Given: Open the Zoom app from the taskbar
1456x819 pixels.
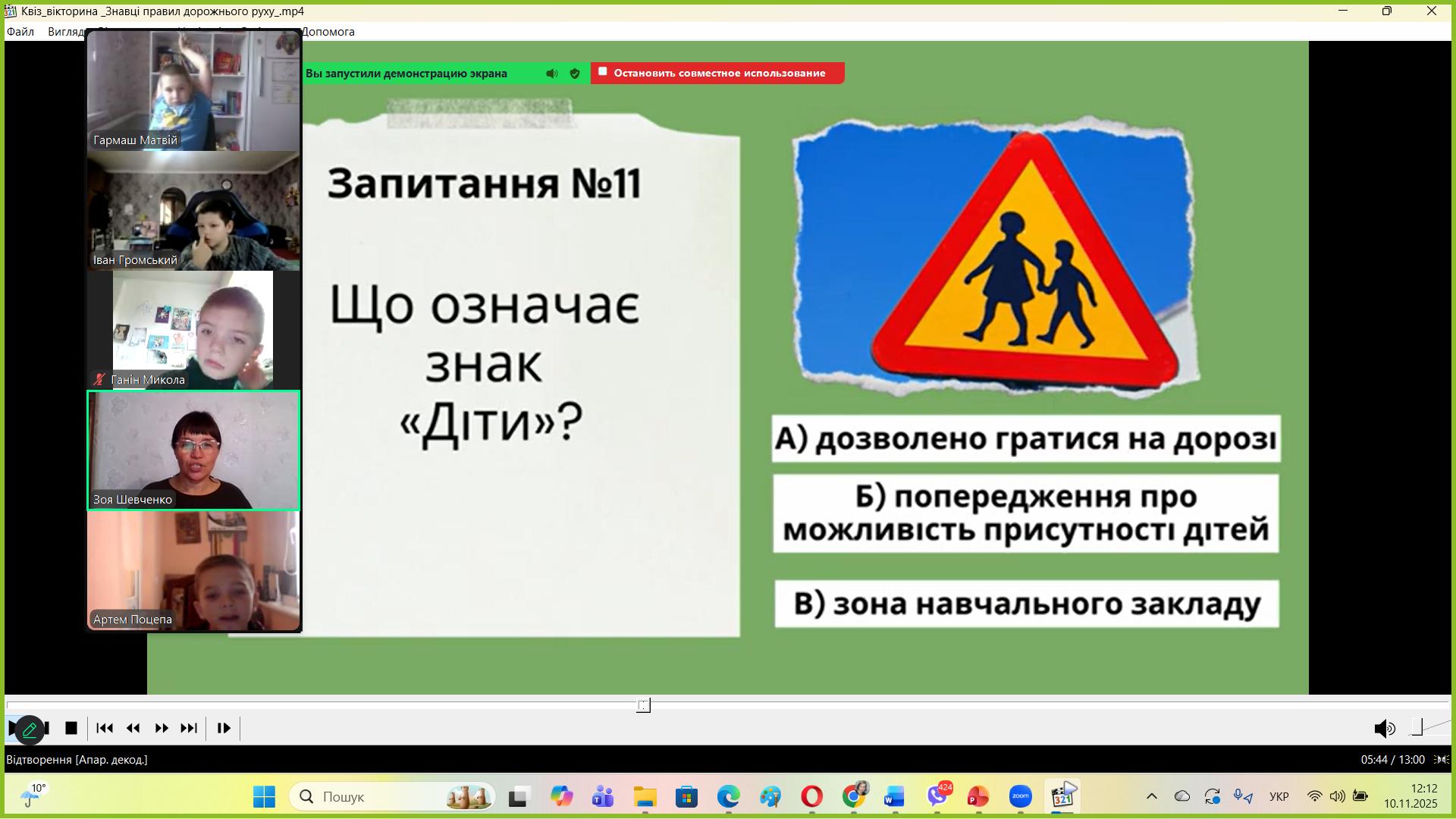Looking at the screenshot, I should [1020, 796].
